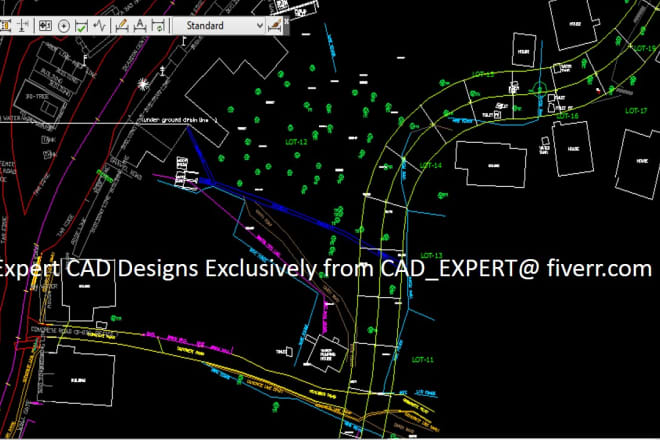Select the LOT-11 text label
The width and height of the screenshot is (660, 440).
tap(422, 360)
